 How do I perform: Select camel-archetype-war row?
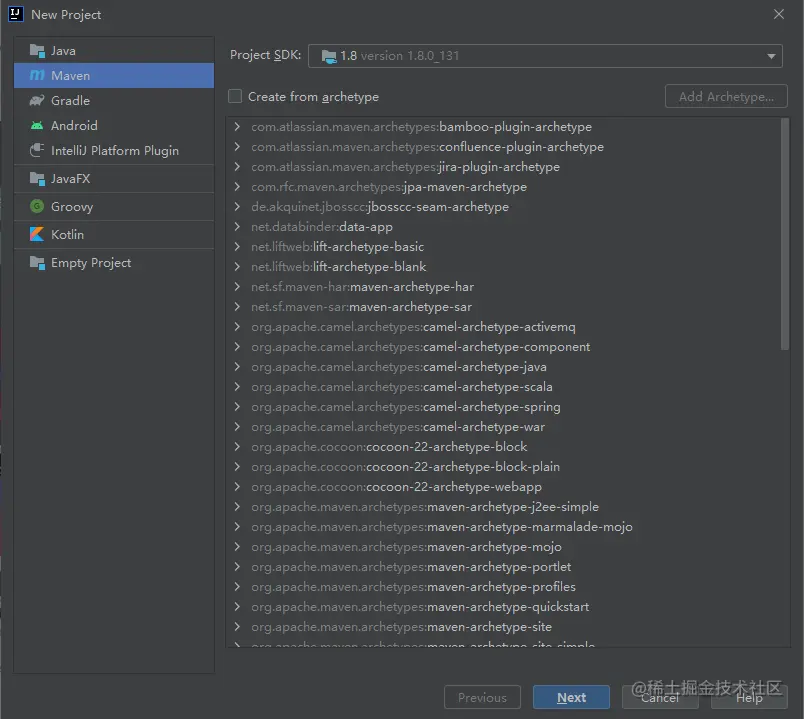(x=502, y=427)
